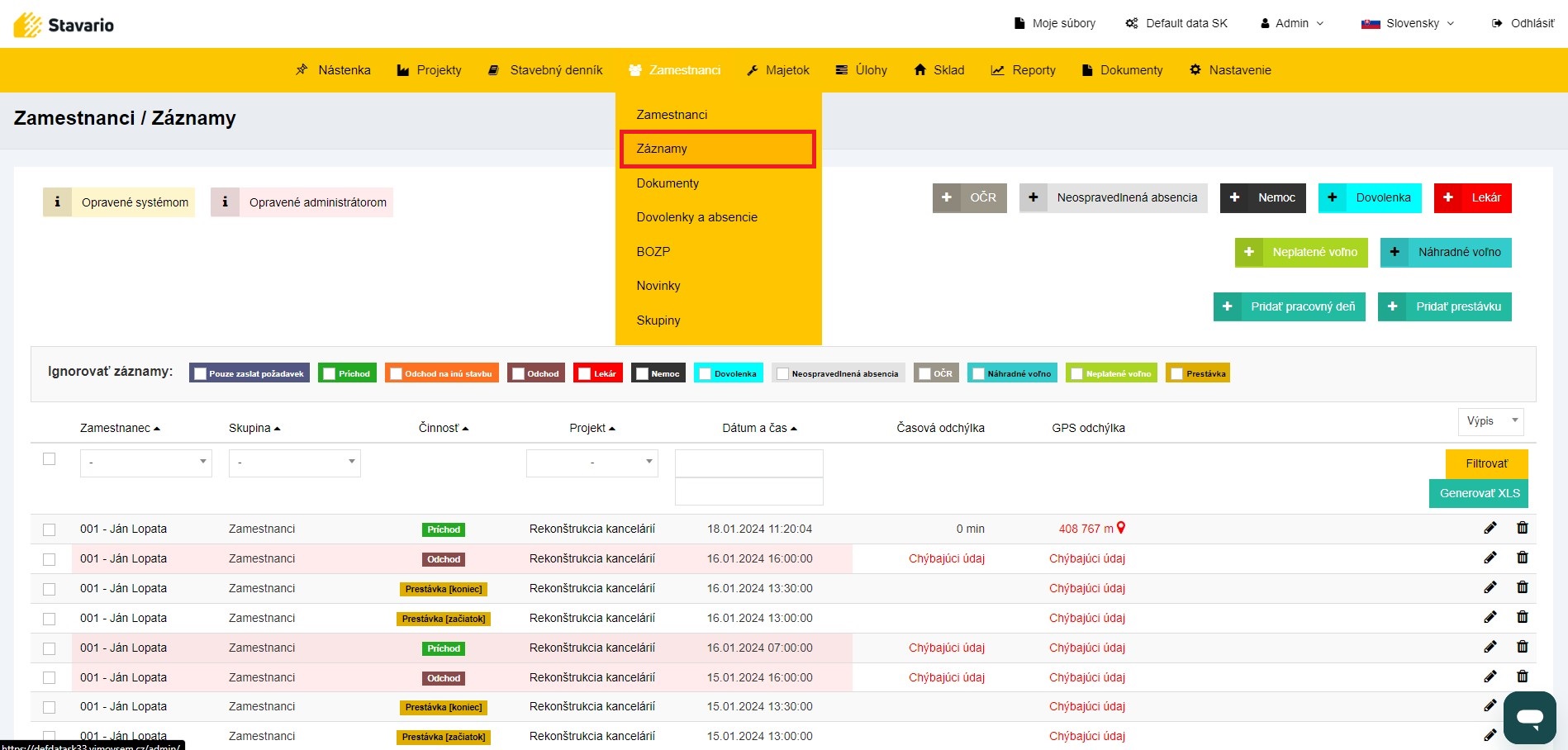Delete the 18.01.2024 11:20:04 record using trash icon
The height and width of the screenshot is (750, 1568).
tap(1523, 528)
